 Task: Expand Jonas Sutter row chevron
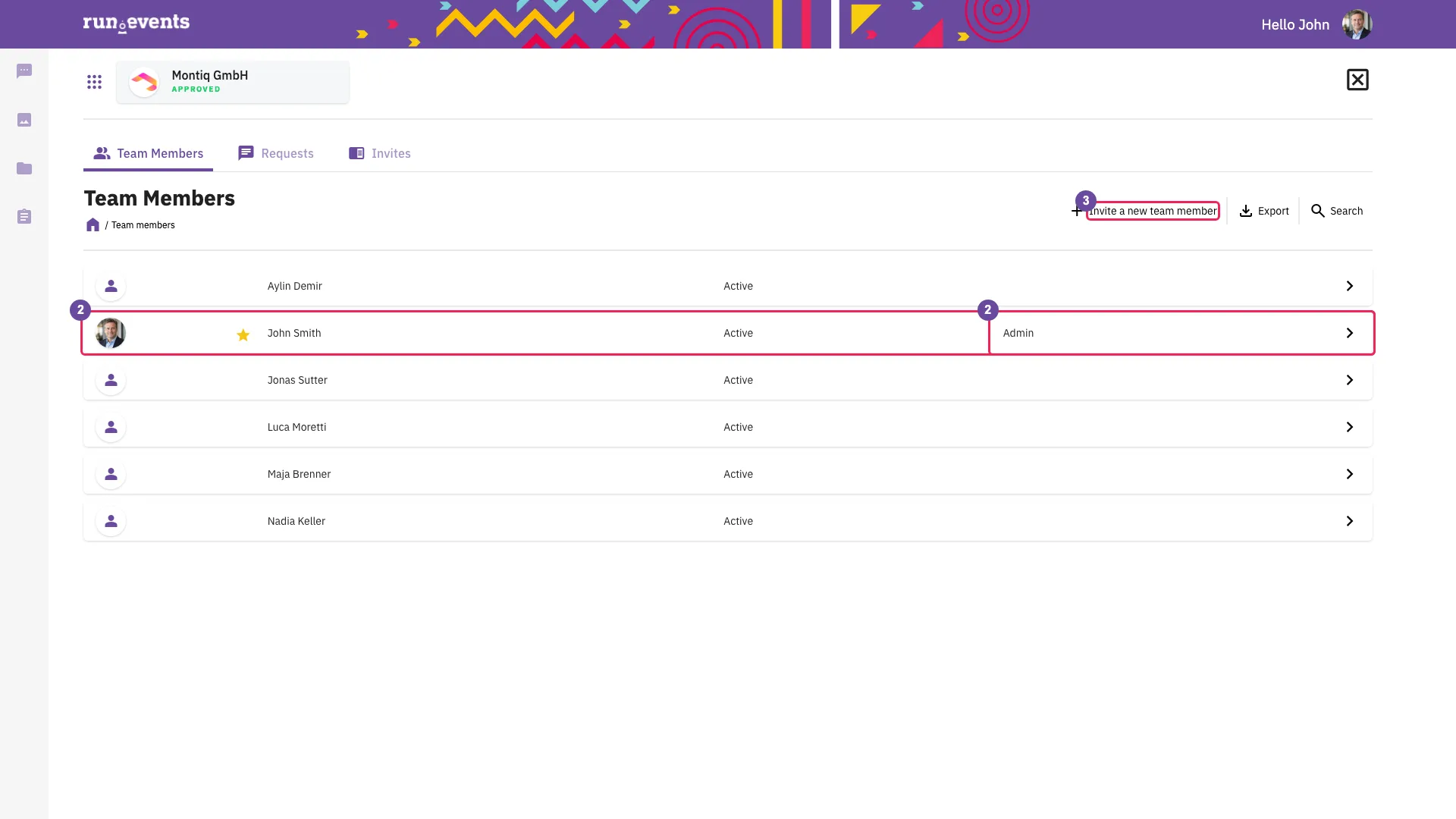pos(1350,380)
